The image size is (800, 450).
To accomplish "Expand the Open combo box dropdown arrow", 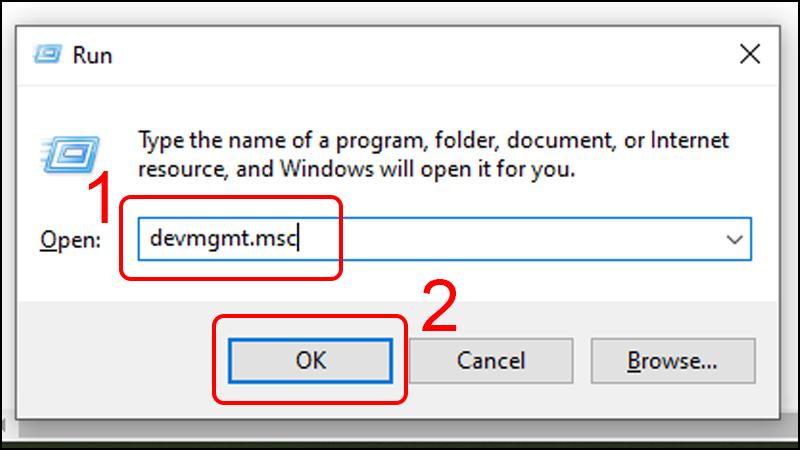I will coord(735,240).
